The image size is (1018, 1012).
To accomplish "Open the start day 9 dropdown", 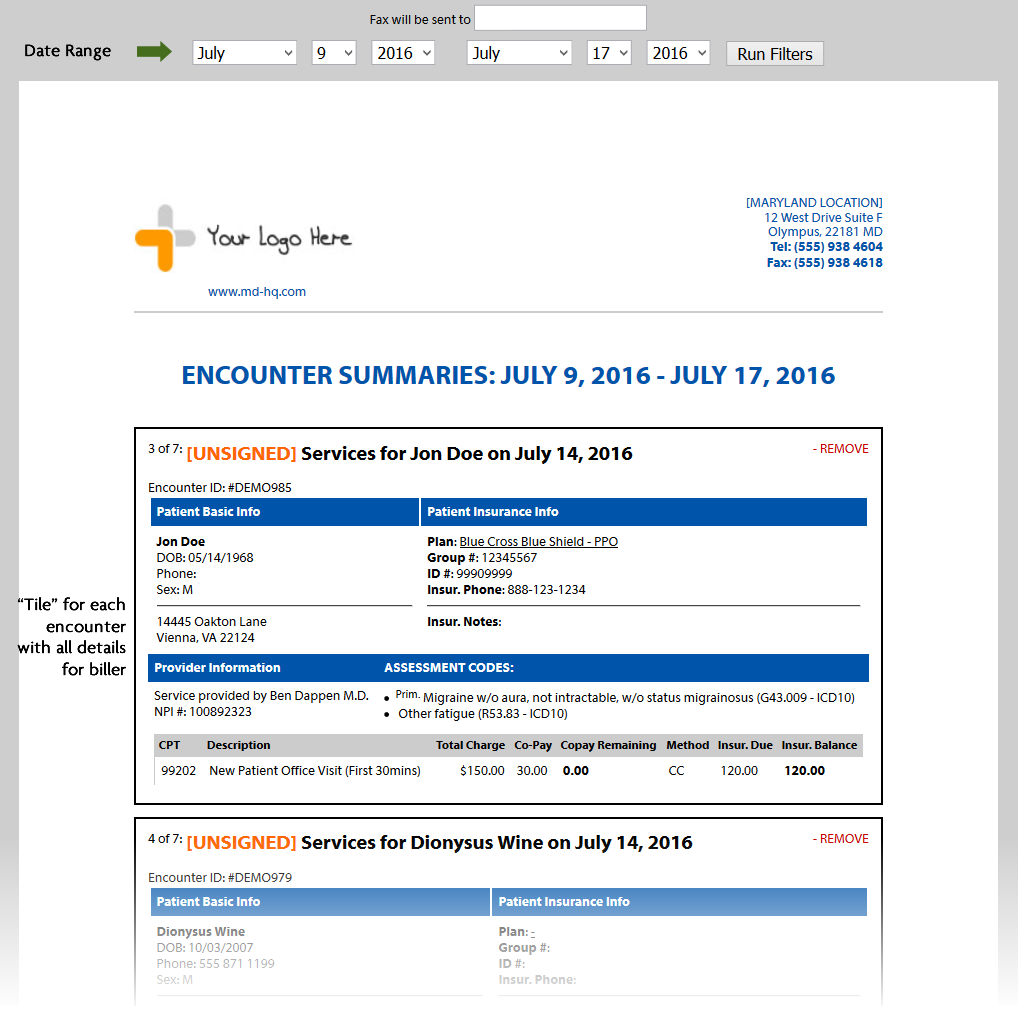I will [334, 53].
